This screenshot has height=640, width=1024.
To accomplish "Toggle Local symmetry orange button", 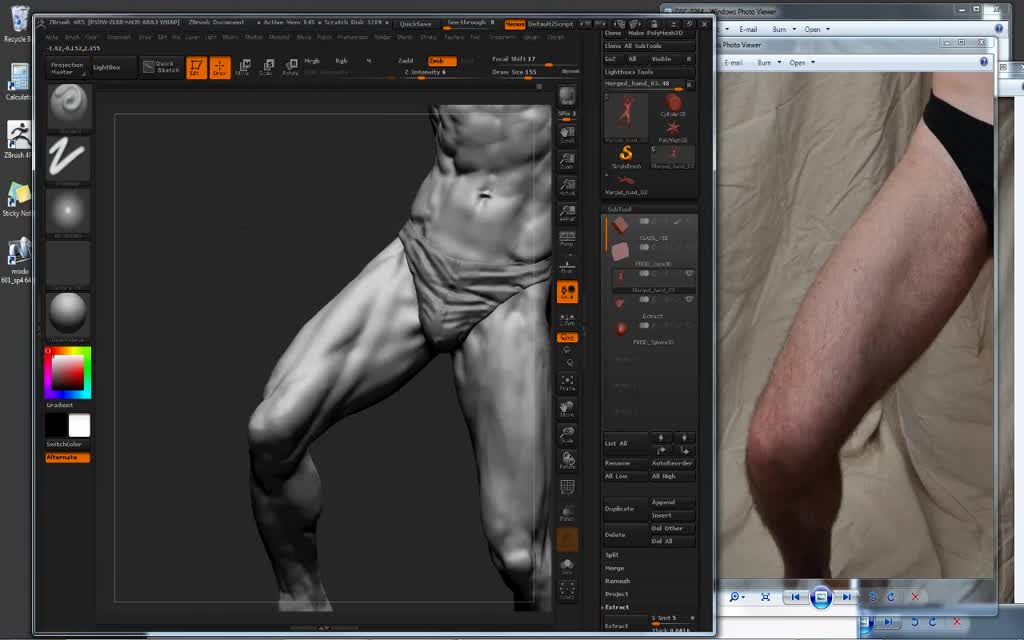I will click(x=567, y=292).
